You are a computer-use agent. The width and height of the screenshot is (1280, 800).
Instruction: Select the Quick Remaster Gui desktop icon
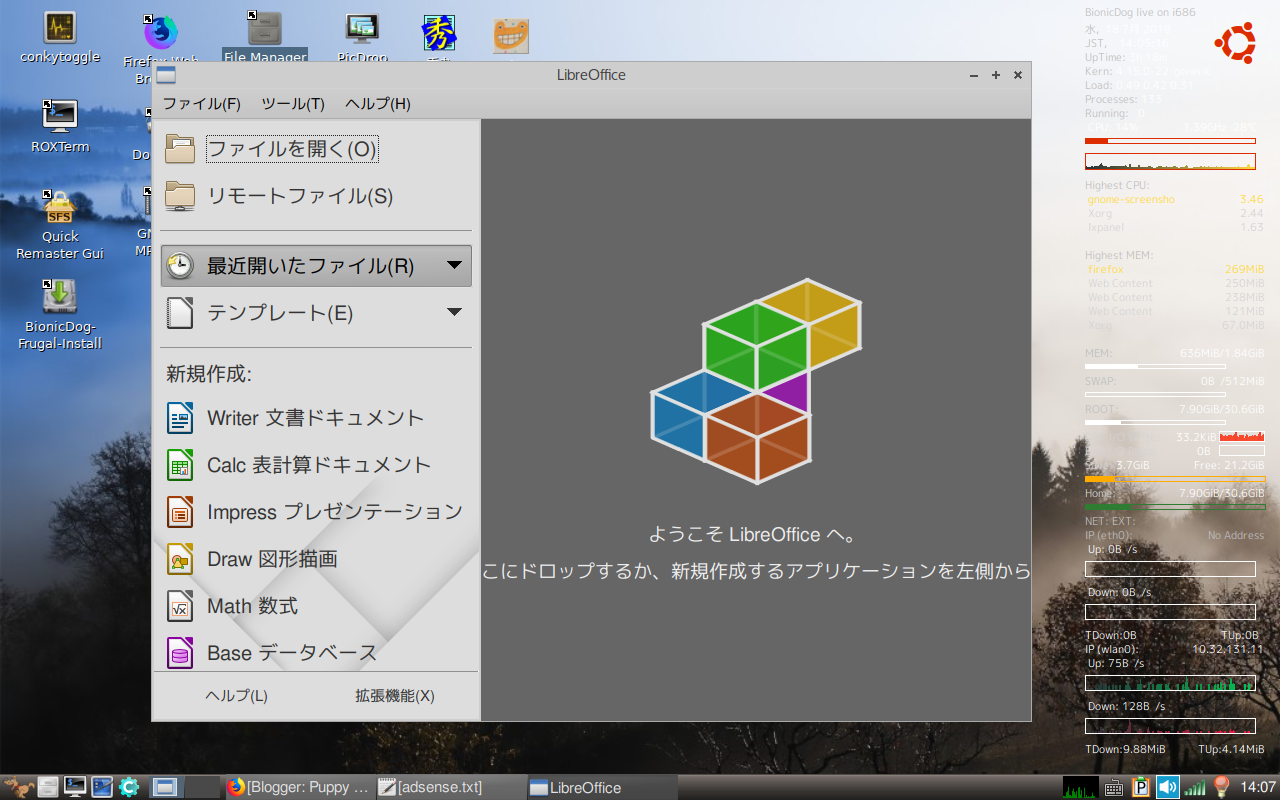pos(60,224)
